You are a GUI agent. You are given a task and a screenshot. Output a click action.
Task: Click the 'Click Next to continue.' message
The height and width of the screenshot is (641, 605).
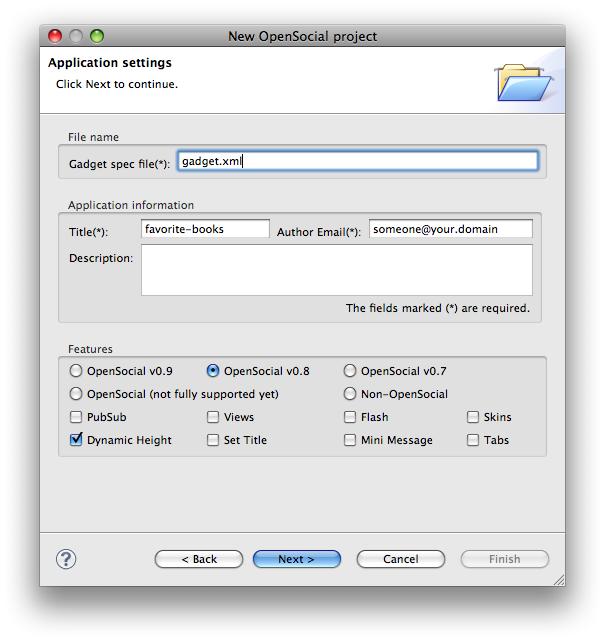coord(117,84)
